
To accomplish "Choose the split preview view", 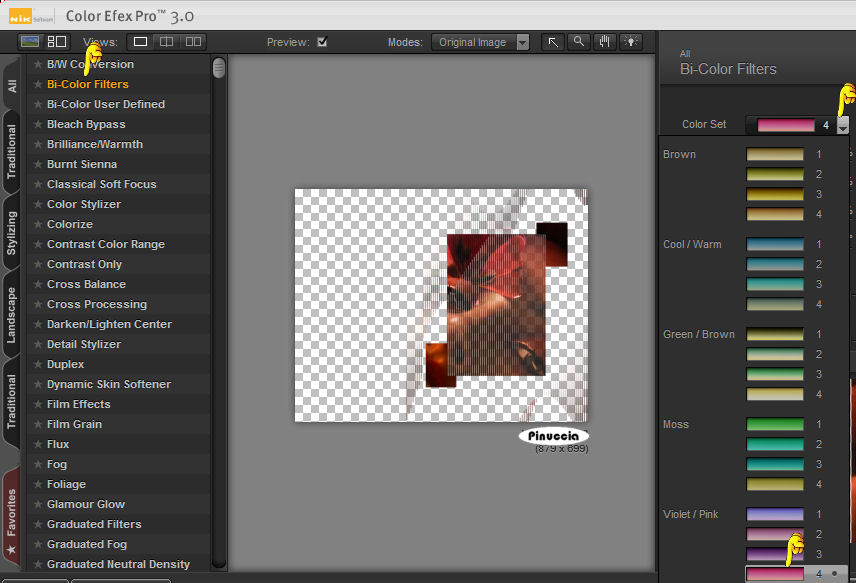I will (167, 42).
